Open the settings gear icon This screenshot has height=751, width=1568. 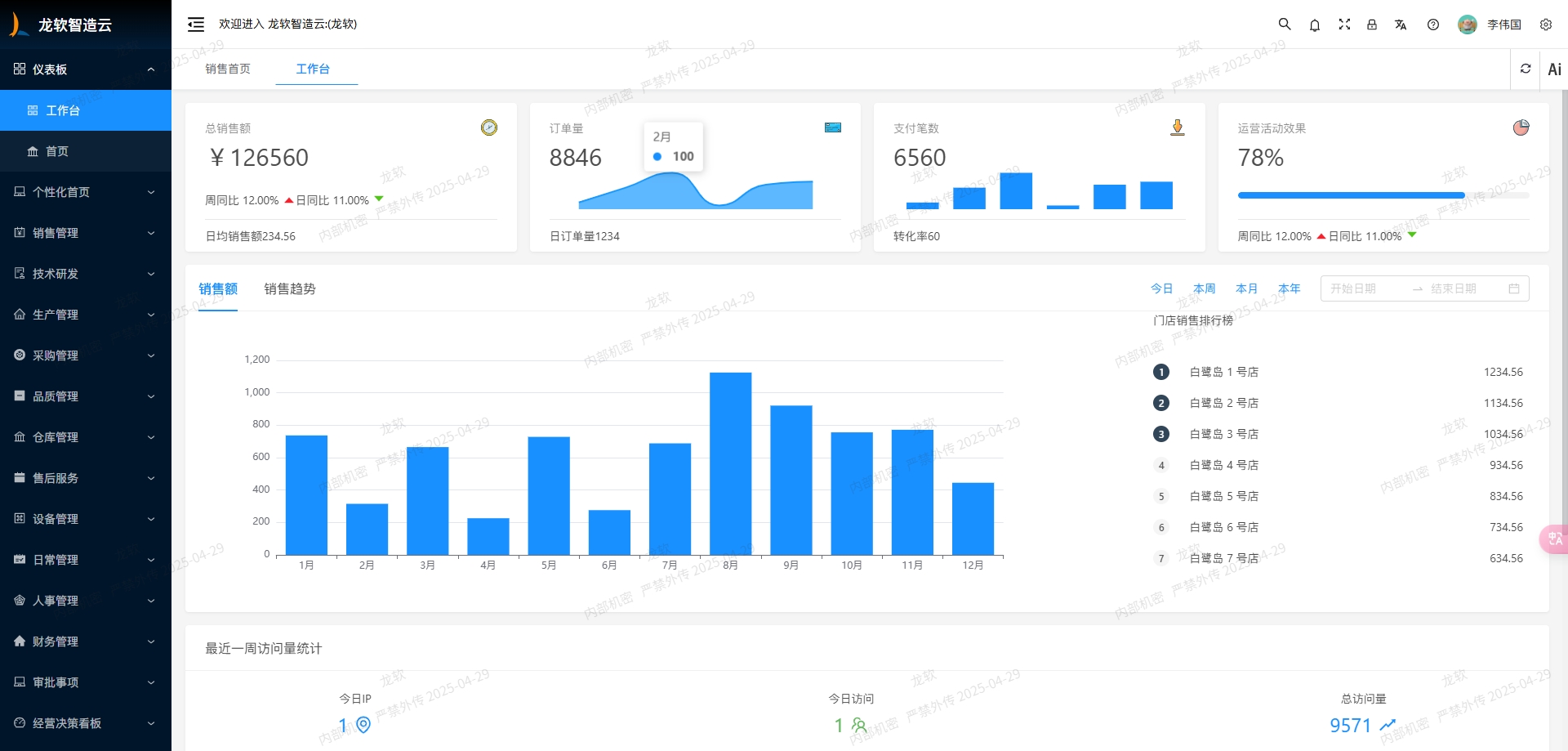[x=1546, y=25]
